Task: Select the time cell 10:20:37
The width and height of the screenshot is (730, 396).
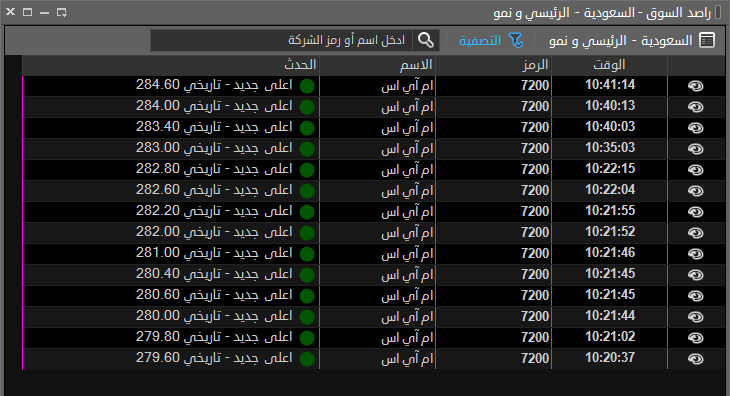Action: click(610, 358)
